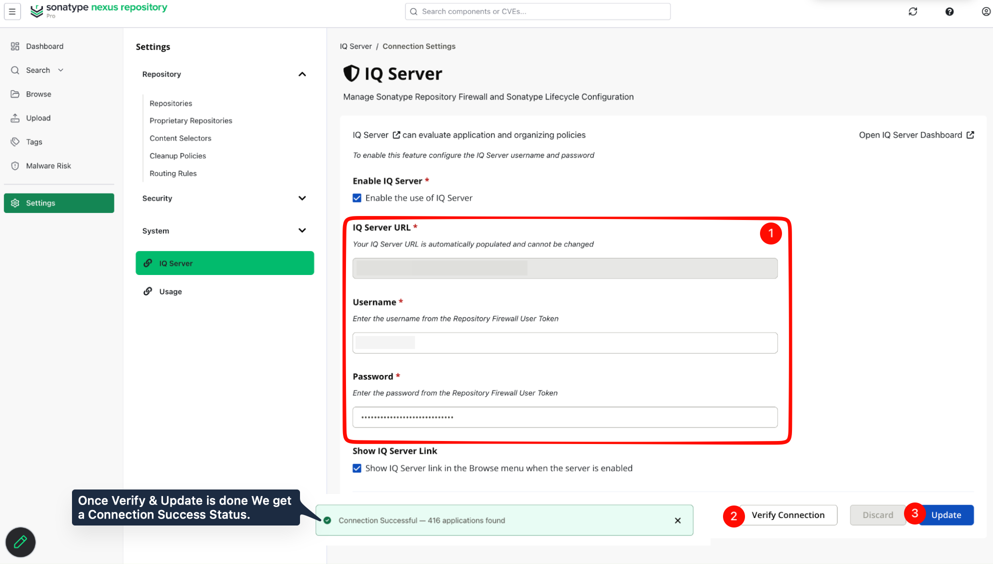This screenshot has height=564, width=993.
Task: Click the Search magnifier icon in sidebar
Action: (x=15, y=70)
